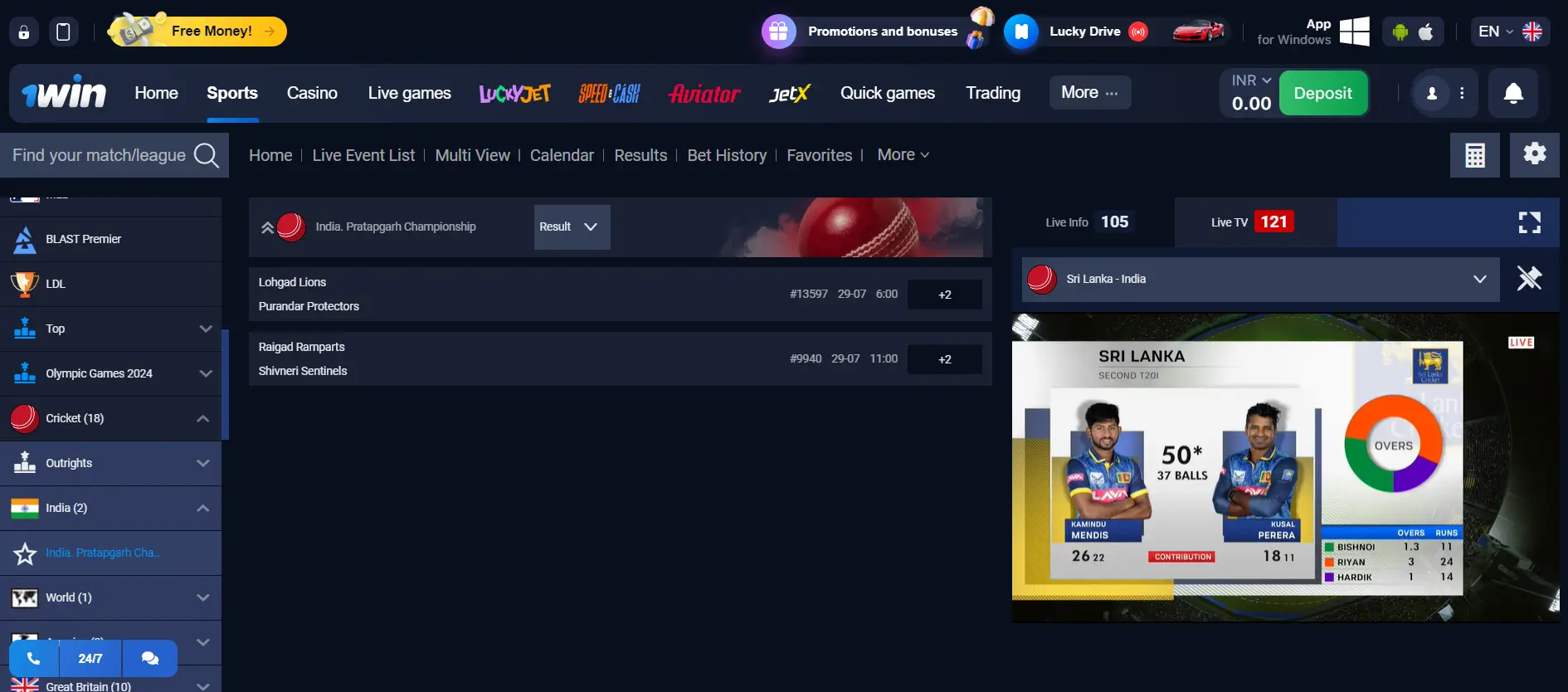
Task: Click the green Deposit button
Action: (x=1322, y=93)
